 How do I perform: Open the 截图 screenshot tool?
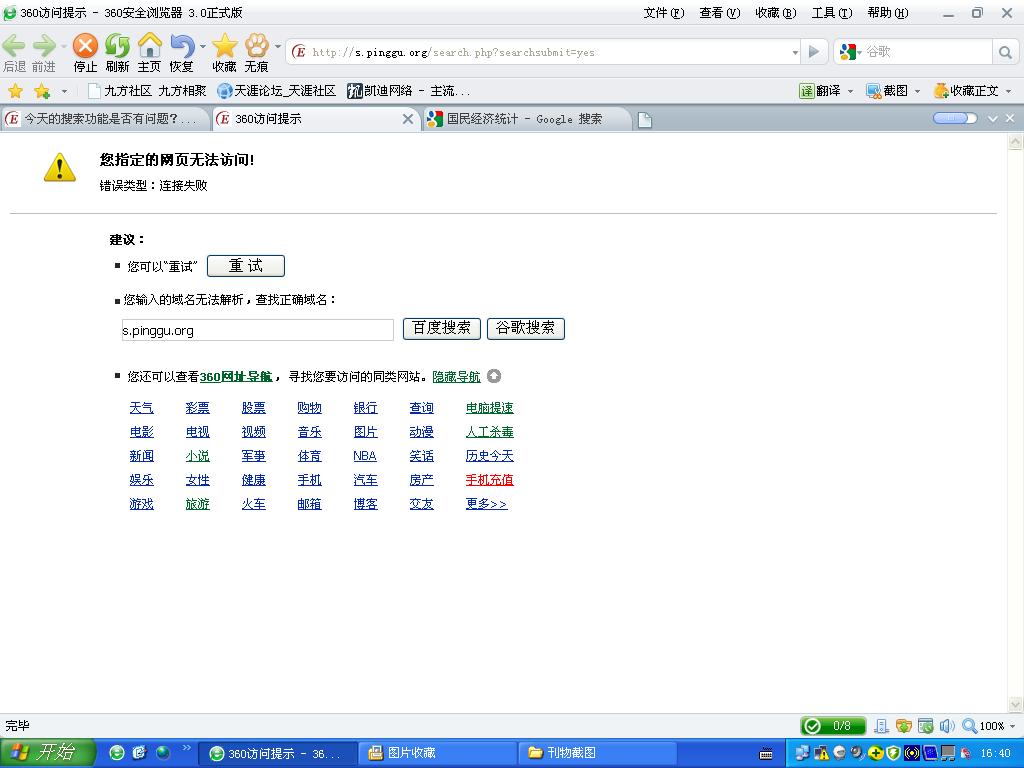(x=887, y=91)
